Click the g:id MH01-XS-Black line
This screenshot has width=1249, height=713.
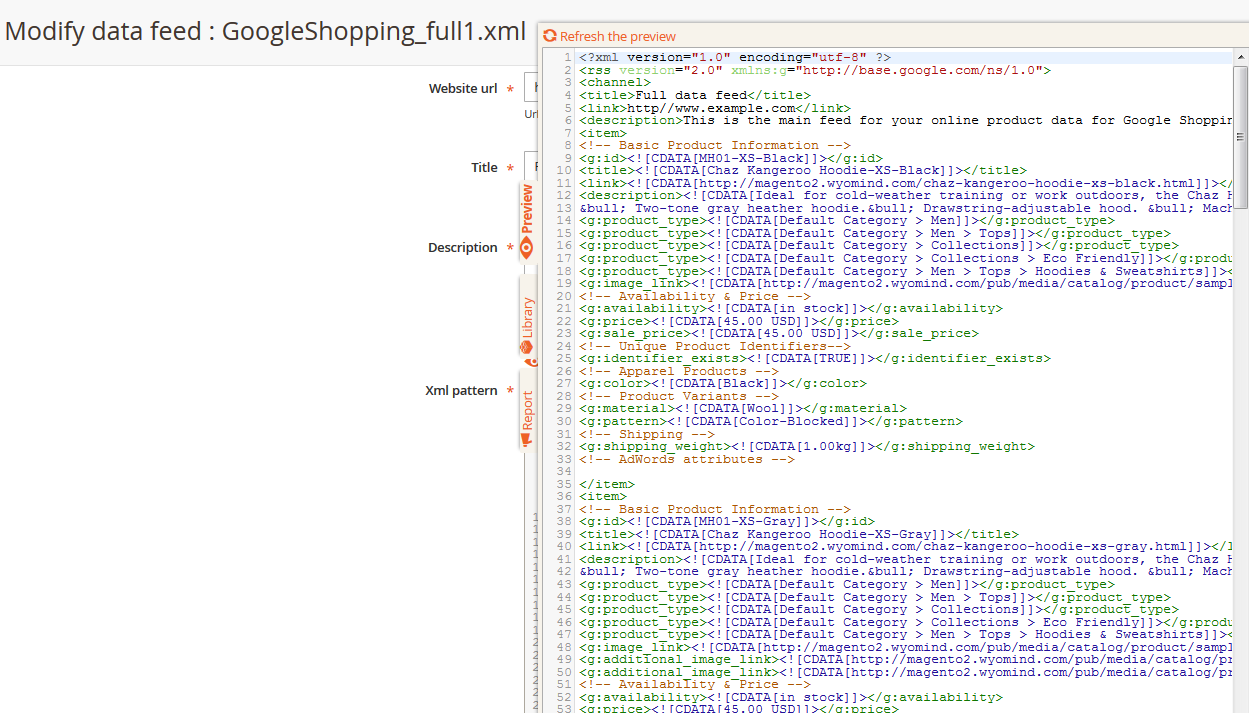(730, 158)
